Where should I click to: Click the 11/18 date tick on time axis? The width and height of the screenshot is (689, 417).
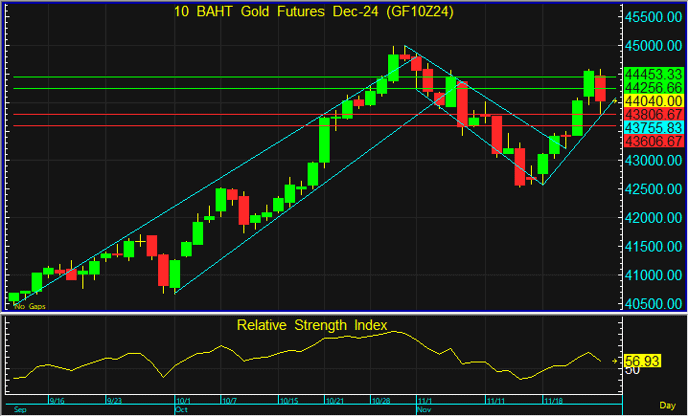coord(550,400)
